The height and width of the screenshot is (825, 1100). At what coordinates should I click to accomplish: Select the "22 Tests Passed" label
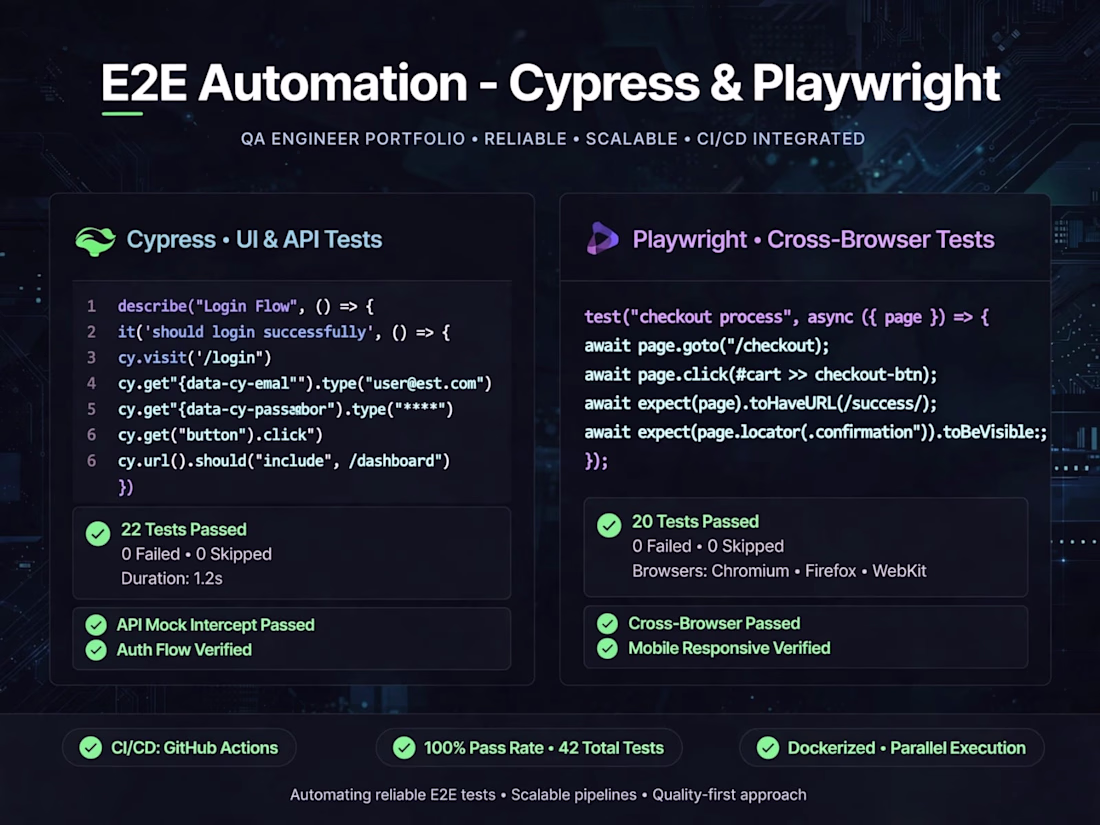click(x=184, y=530)
